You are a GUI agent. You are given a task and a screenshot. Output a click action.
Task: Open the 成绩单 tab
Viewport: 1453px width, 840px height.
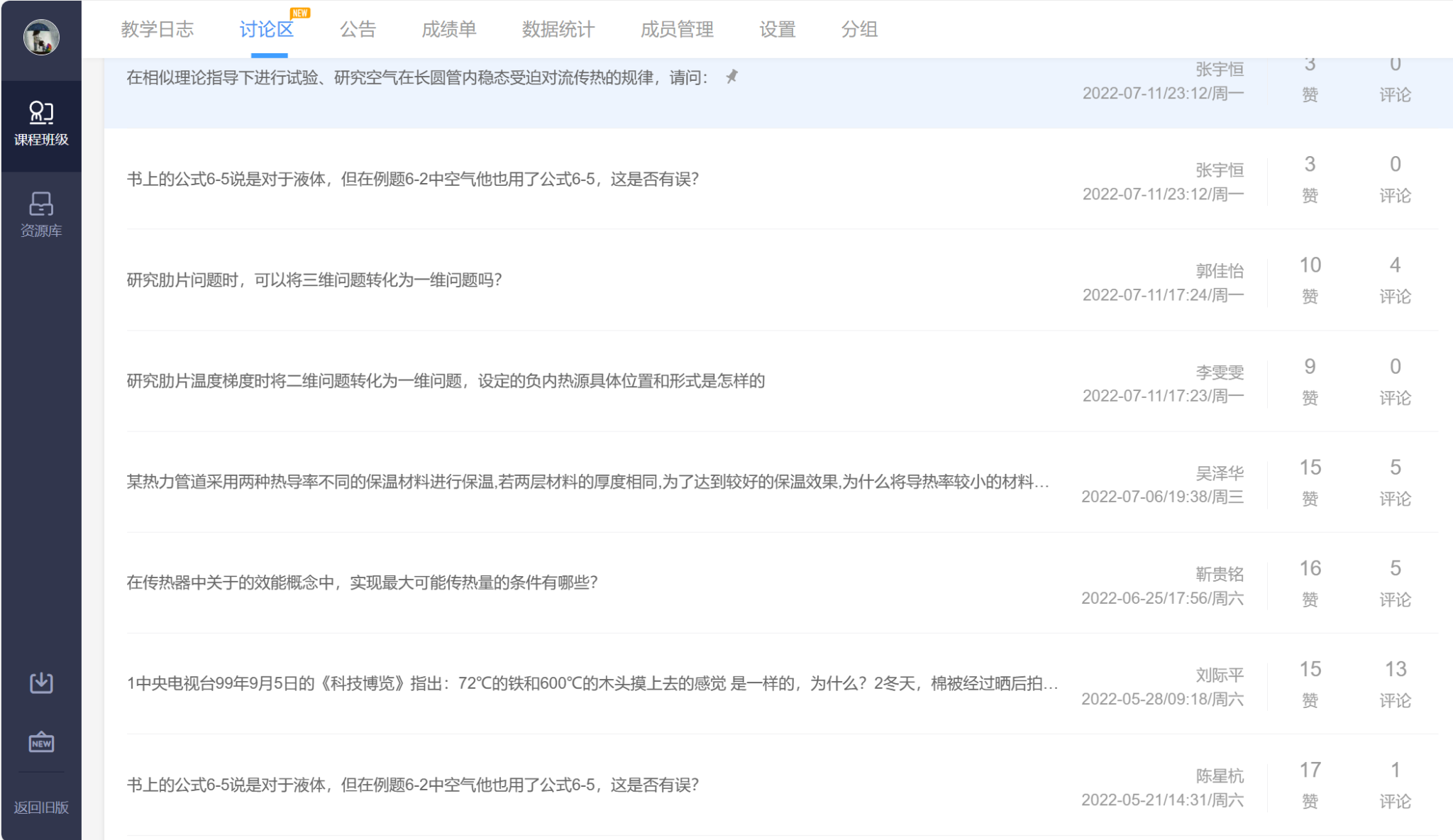coord(448,30)
